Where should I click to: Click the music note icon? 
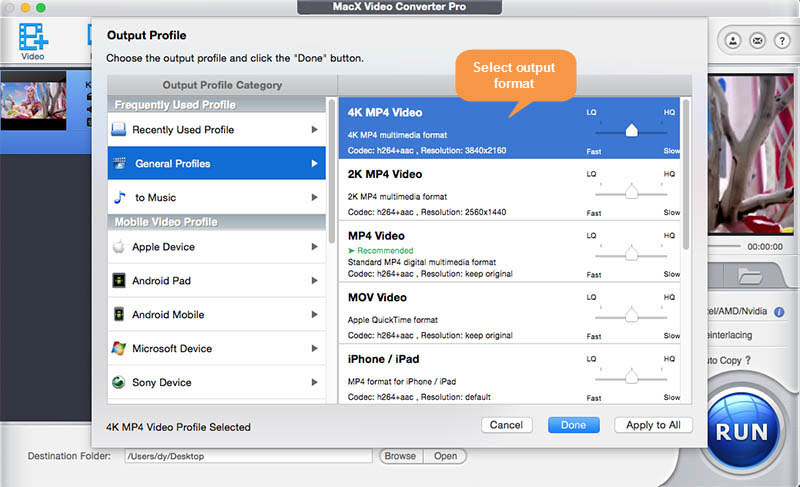[x=119, y=197]
